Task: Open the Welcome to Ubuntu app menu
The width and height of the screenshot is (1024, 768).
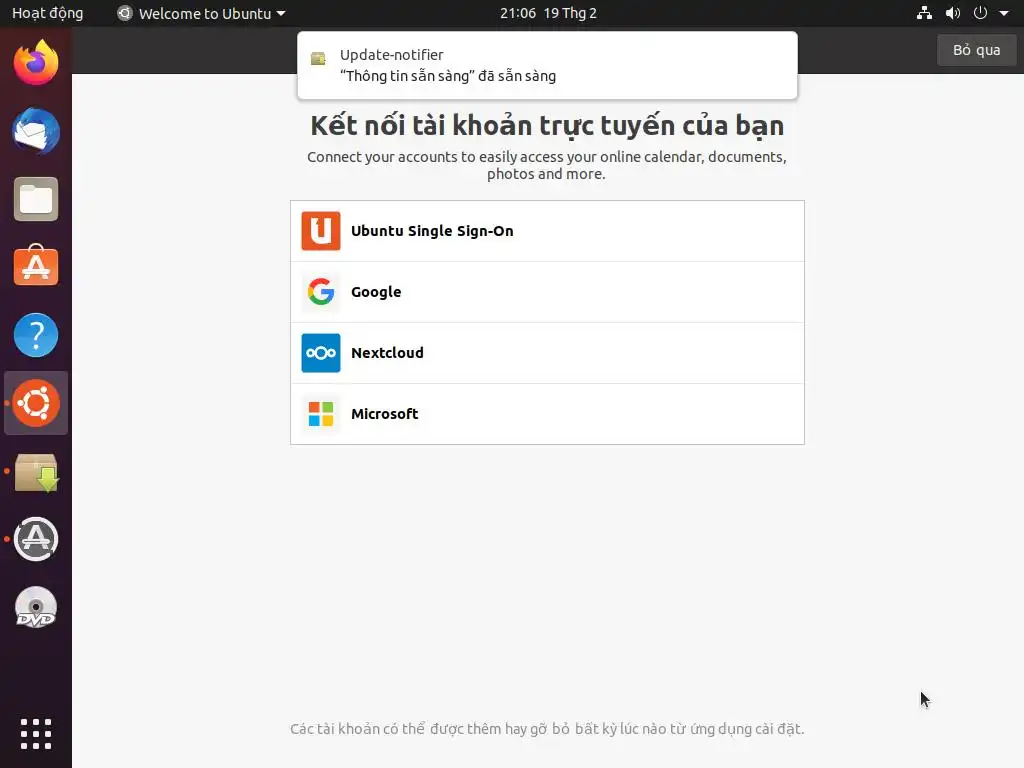Action: click(x=202, y=13)
